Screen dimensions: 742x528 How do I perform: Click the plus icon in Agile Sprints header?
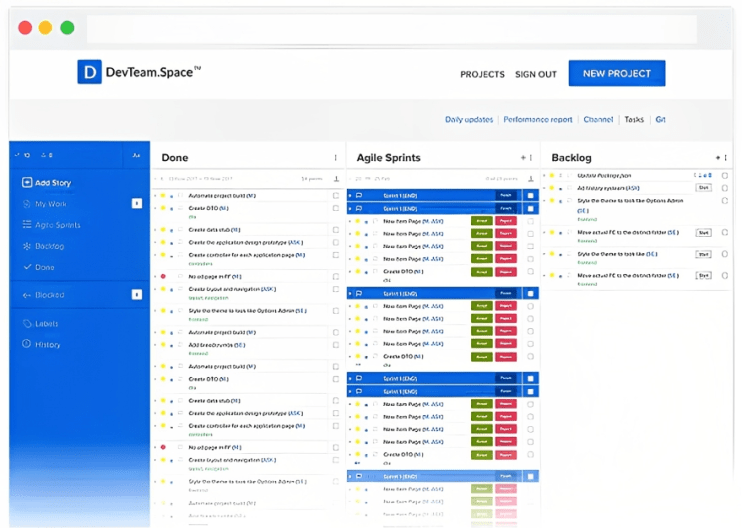(522, 158)
